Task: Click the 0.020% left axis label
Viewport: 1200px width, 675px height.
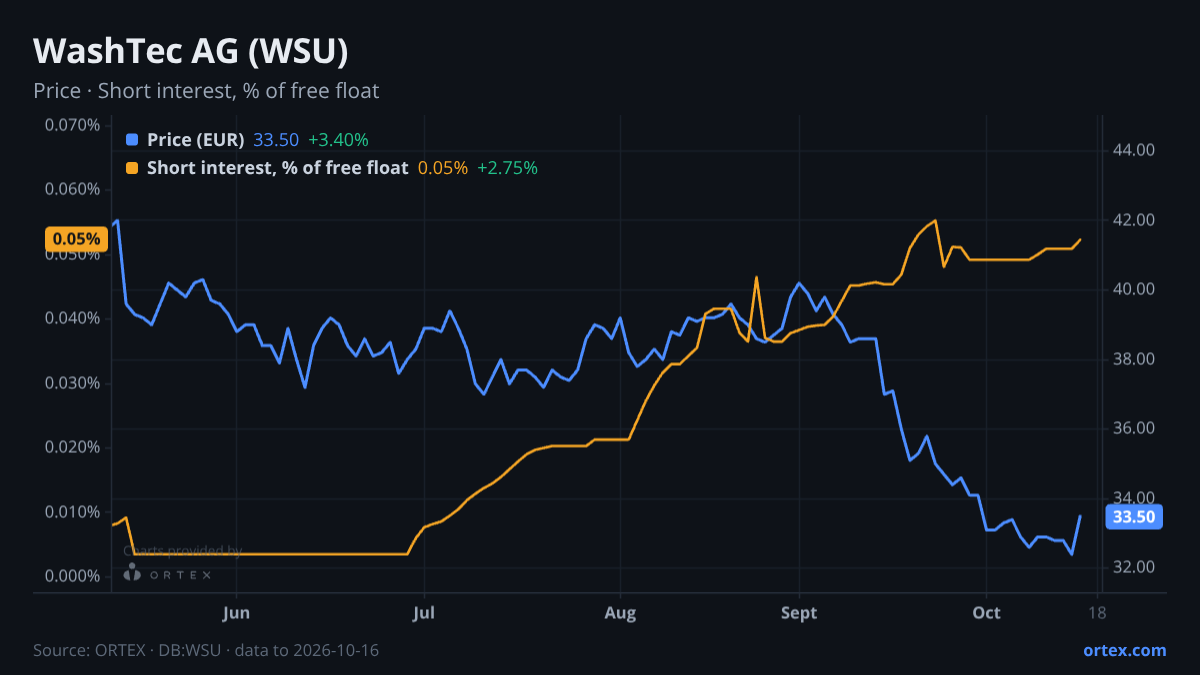Action: (x=73, y=447)
